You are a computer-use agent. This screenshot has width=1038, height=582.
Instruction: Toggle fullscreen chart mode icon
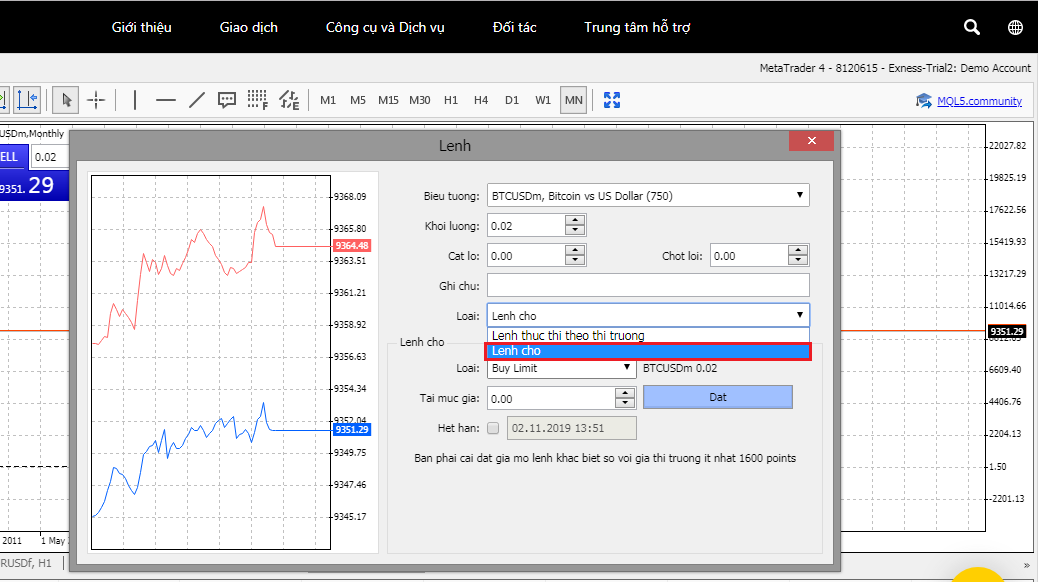[612, 100]
